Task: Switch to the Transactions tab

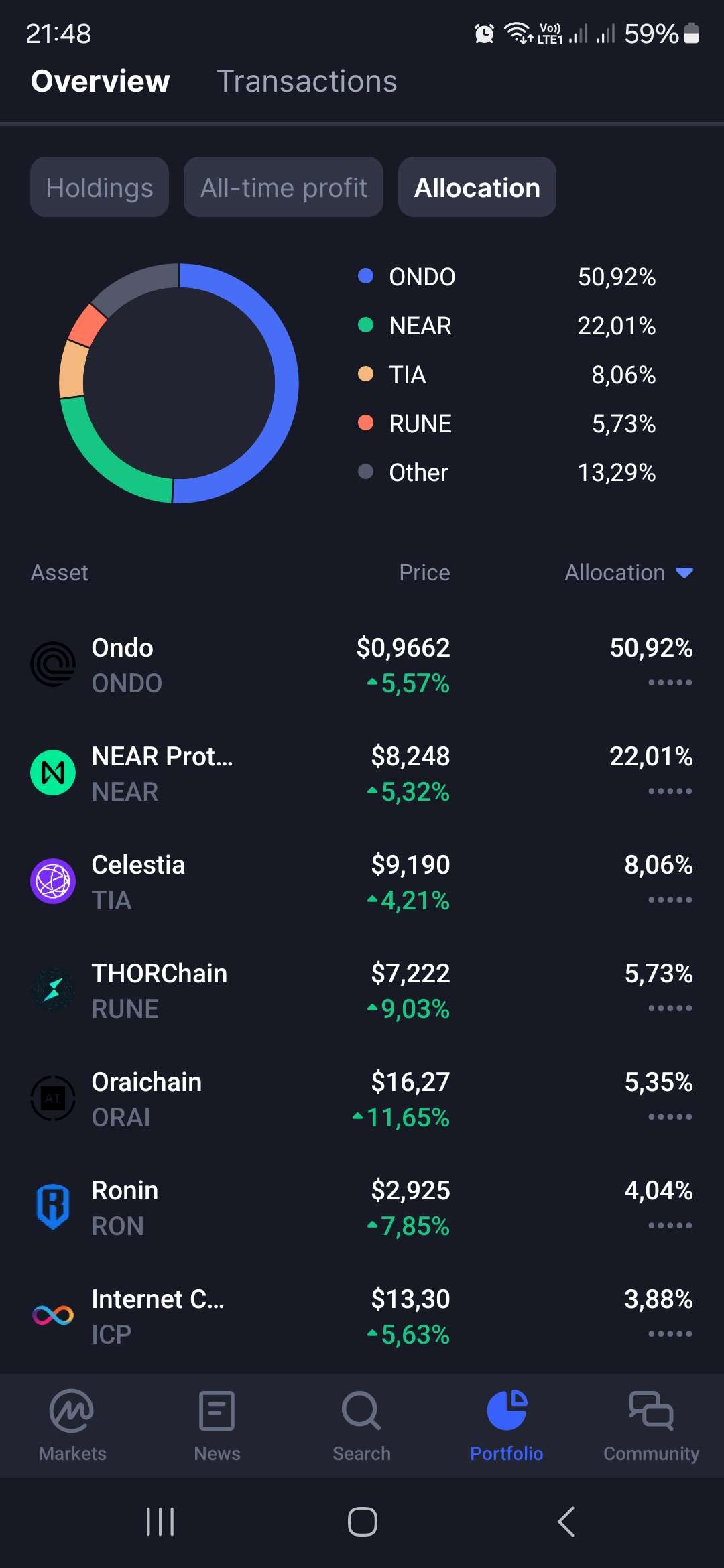Action: coord(307,82)
